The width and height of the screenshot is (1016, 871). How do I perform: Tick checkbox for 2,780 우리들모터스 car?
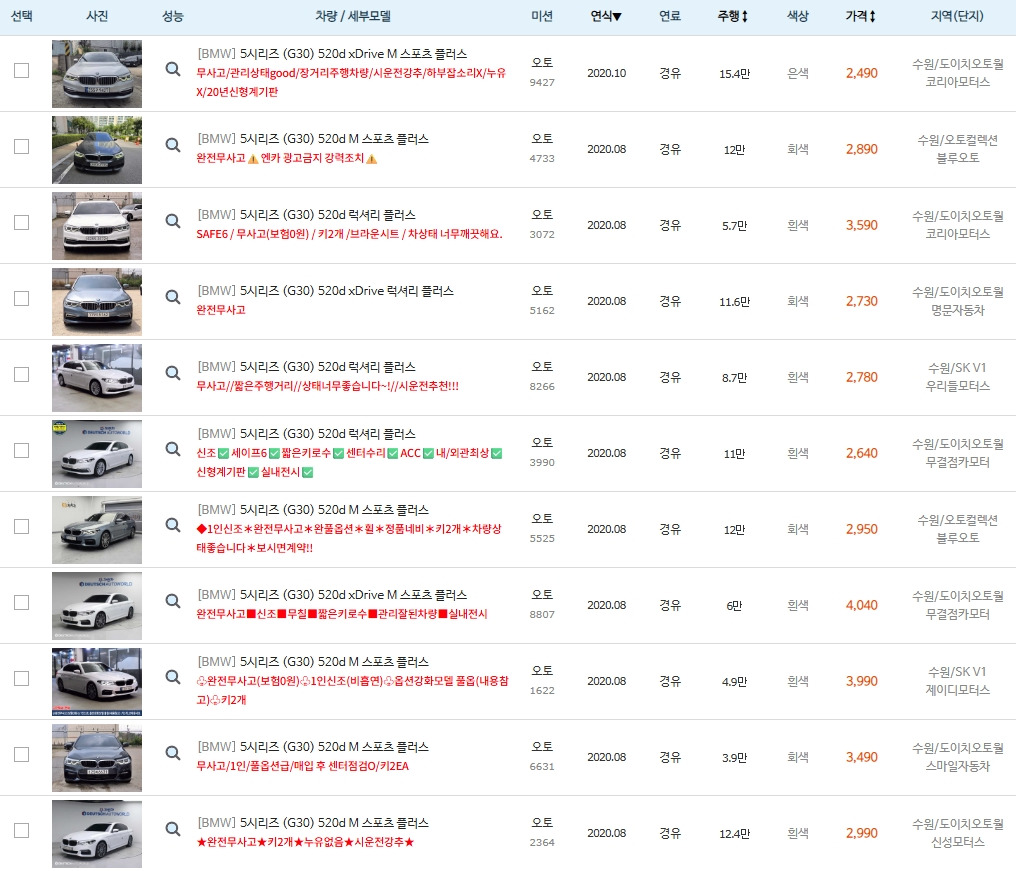pyautogui.click(x=21, y=374)
